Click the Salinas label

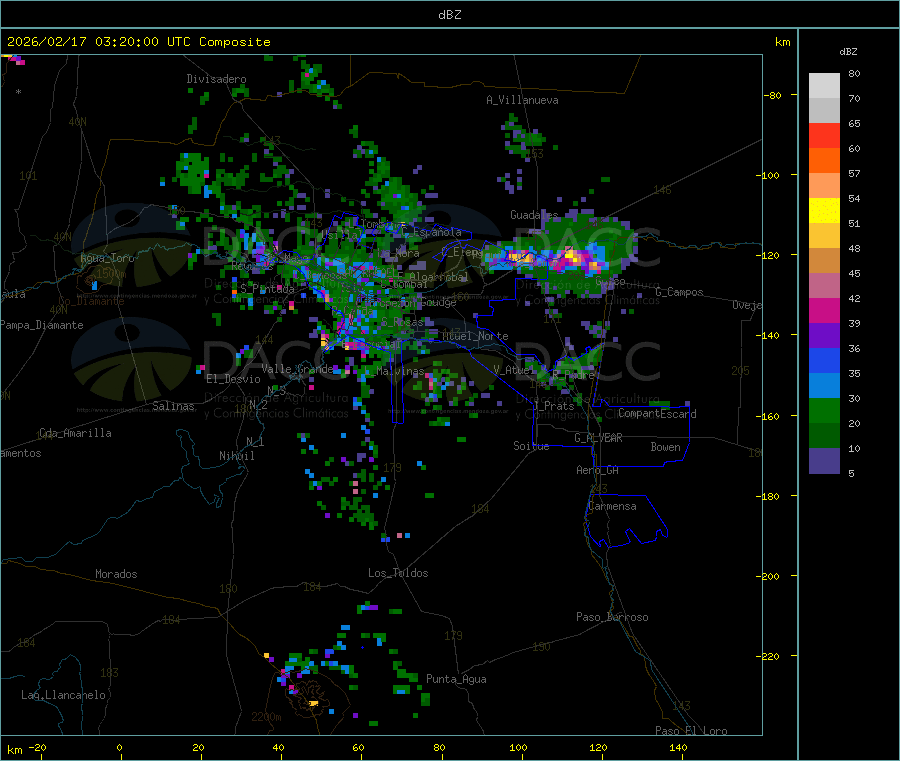(x=173, y=406)
